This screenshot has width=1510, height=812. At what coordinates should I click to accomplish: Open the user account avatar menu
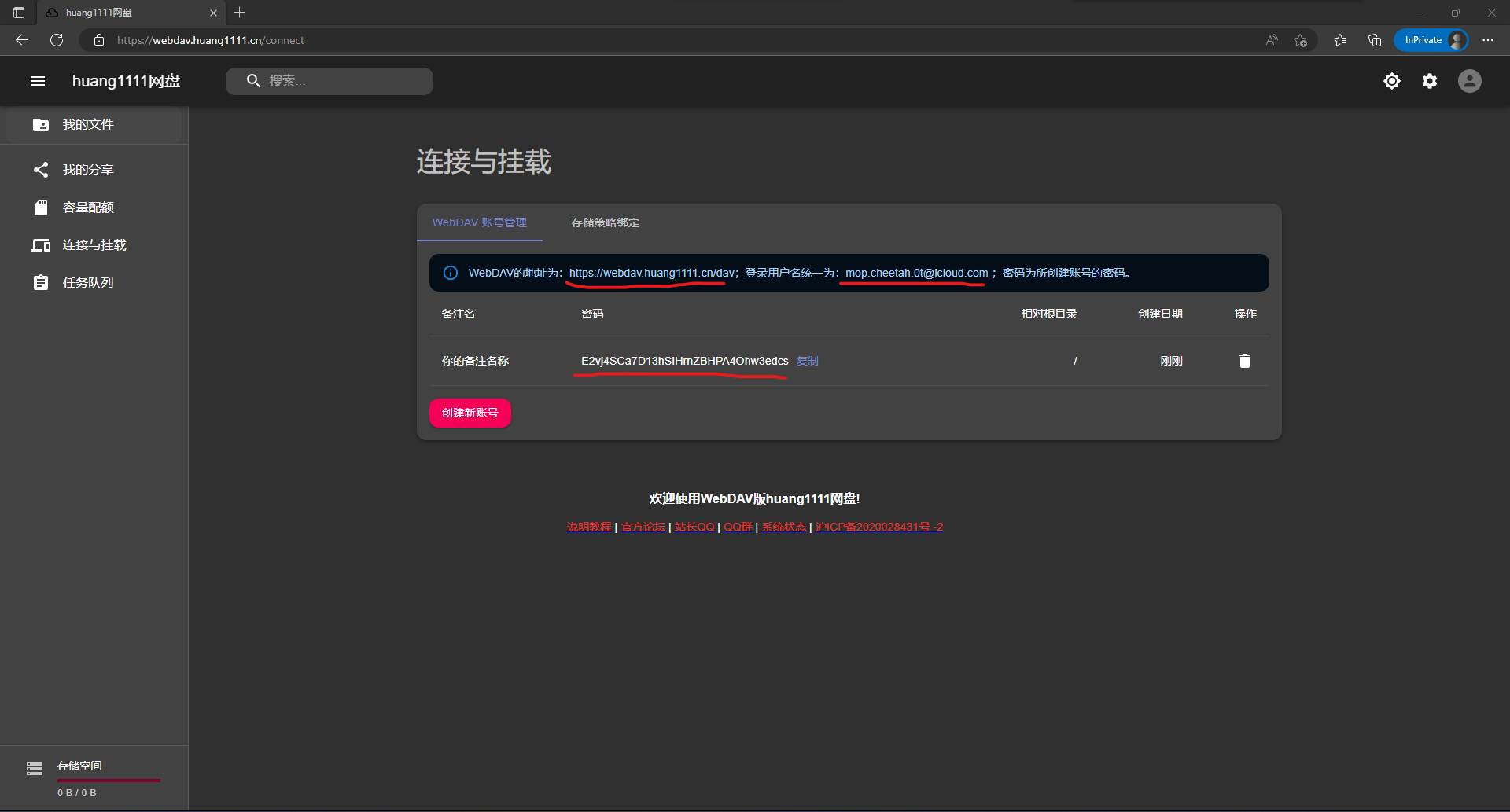1468,81
